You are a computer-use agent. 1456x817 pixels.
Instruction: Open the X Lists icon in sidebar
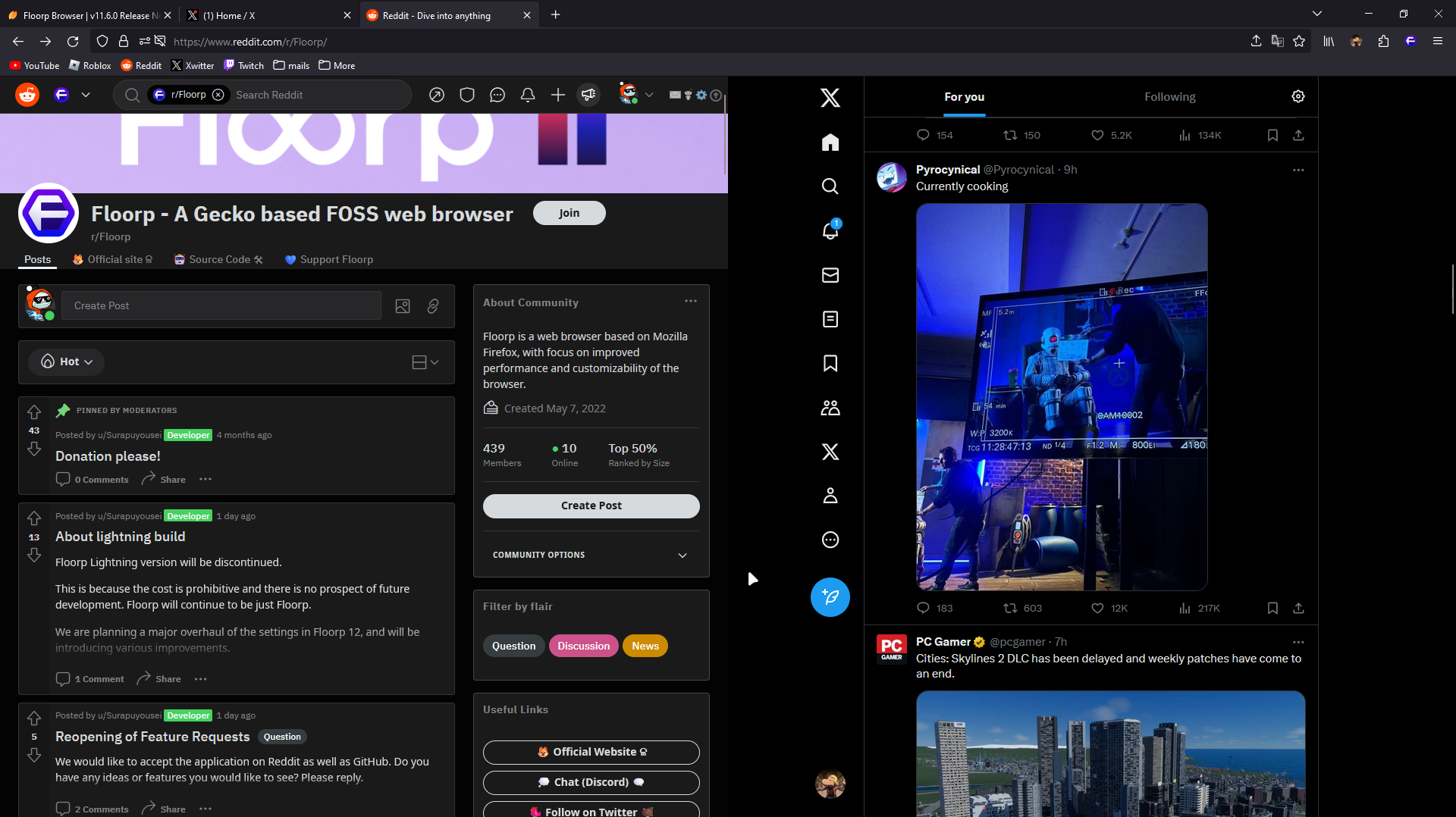830,319
